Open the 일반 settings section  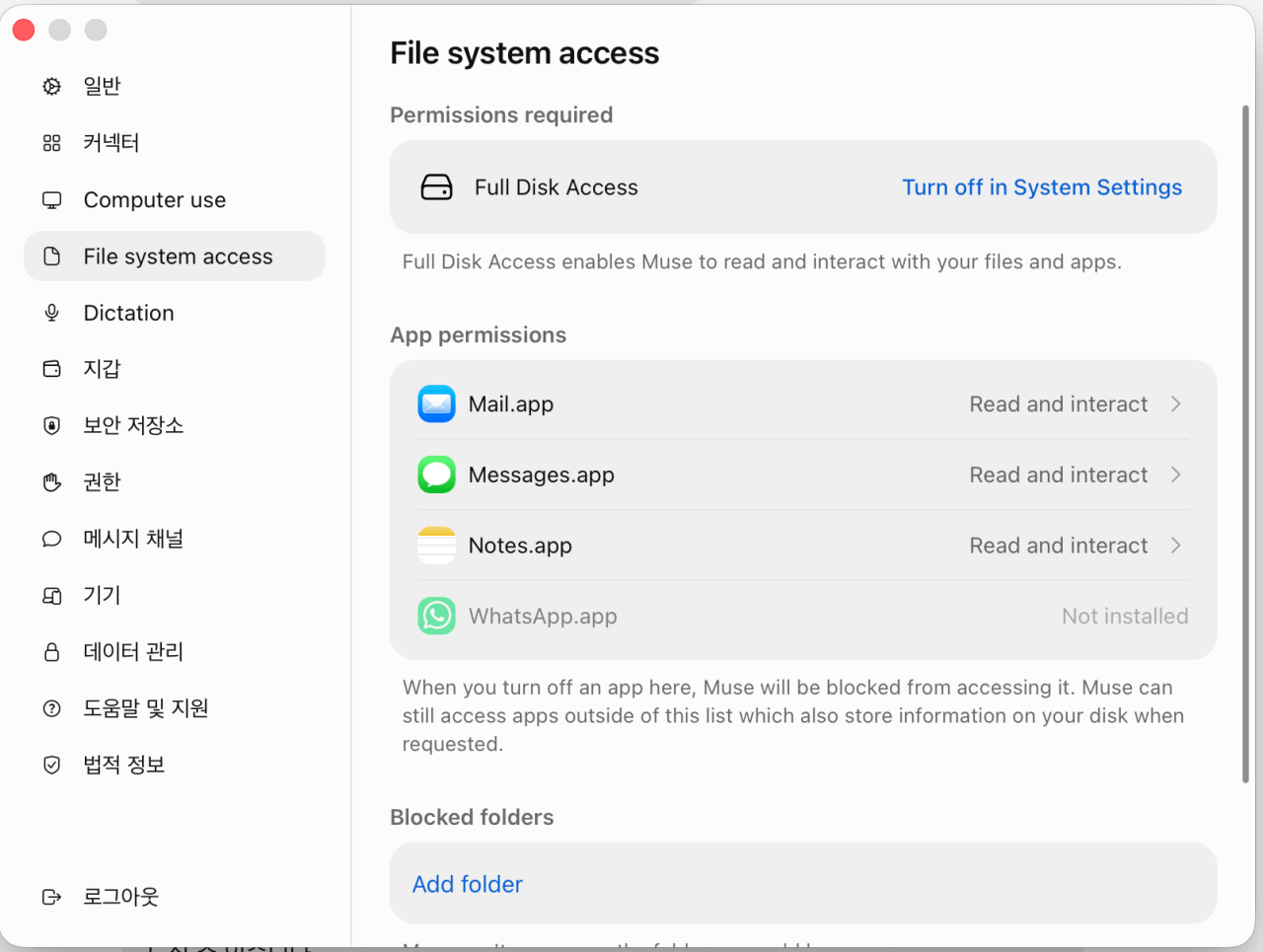[x=174, y=87]
